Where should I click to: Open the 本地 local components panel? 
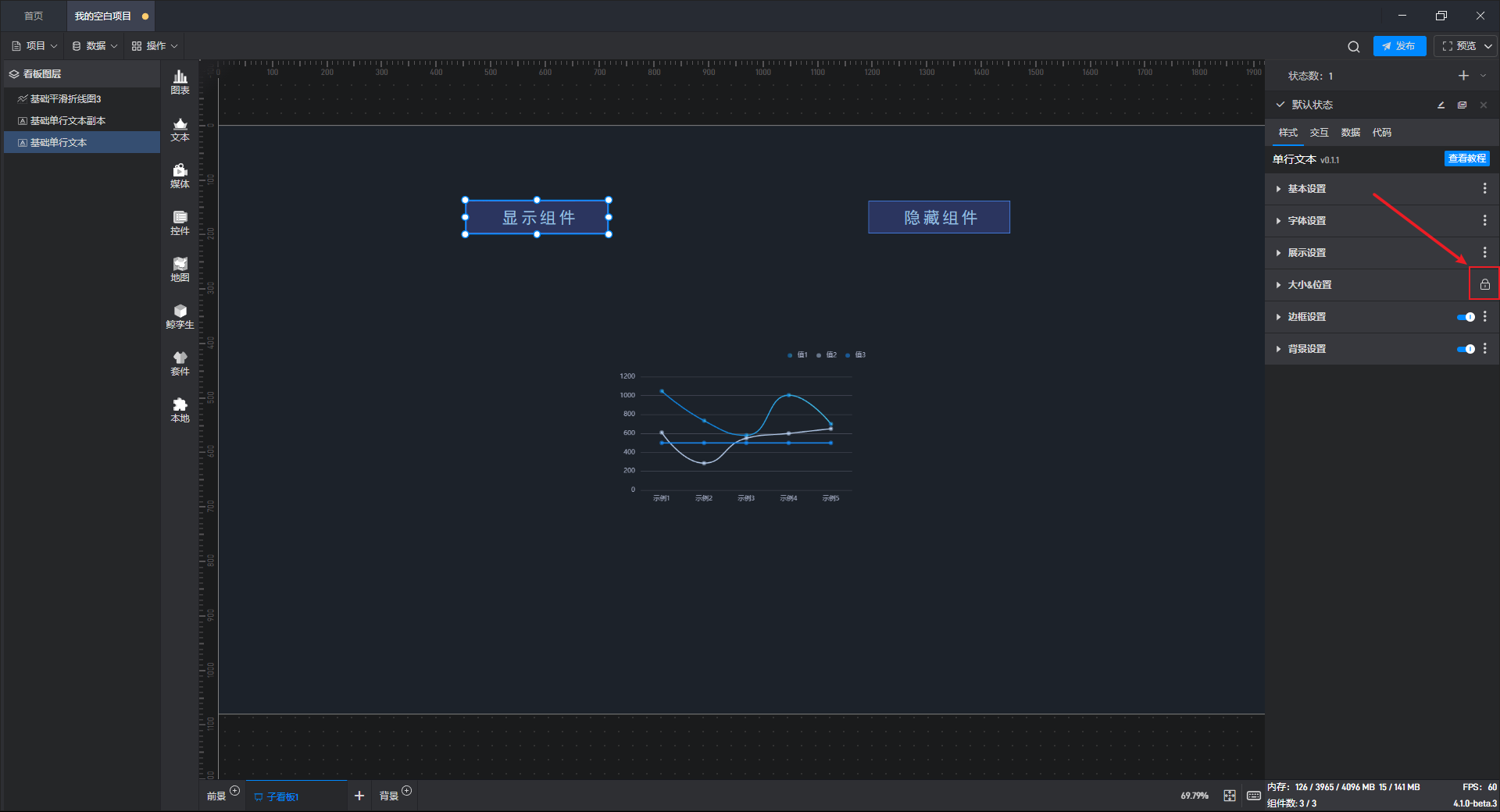(x=180, y=410)
